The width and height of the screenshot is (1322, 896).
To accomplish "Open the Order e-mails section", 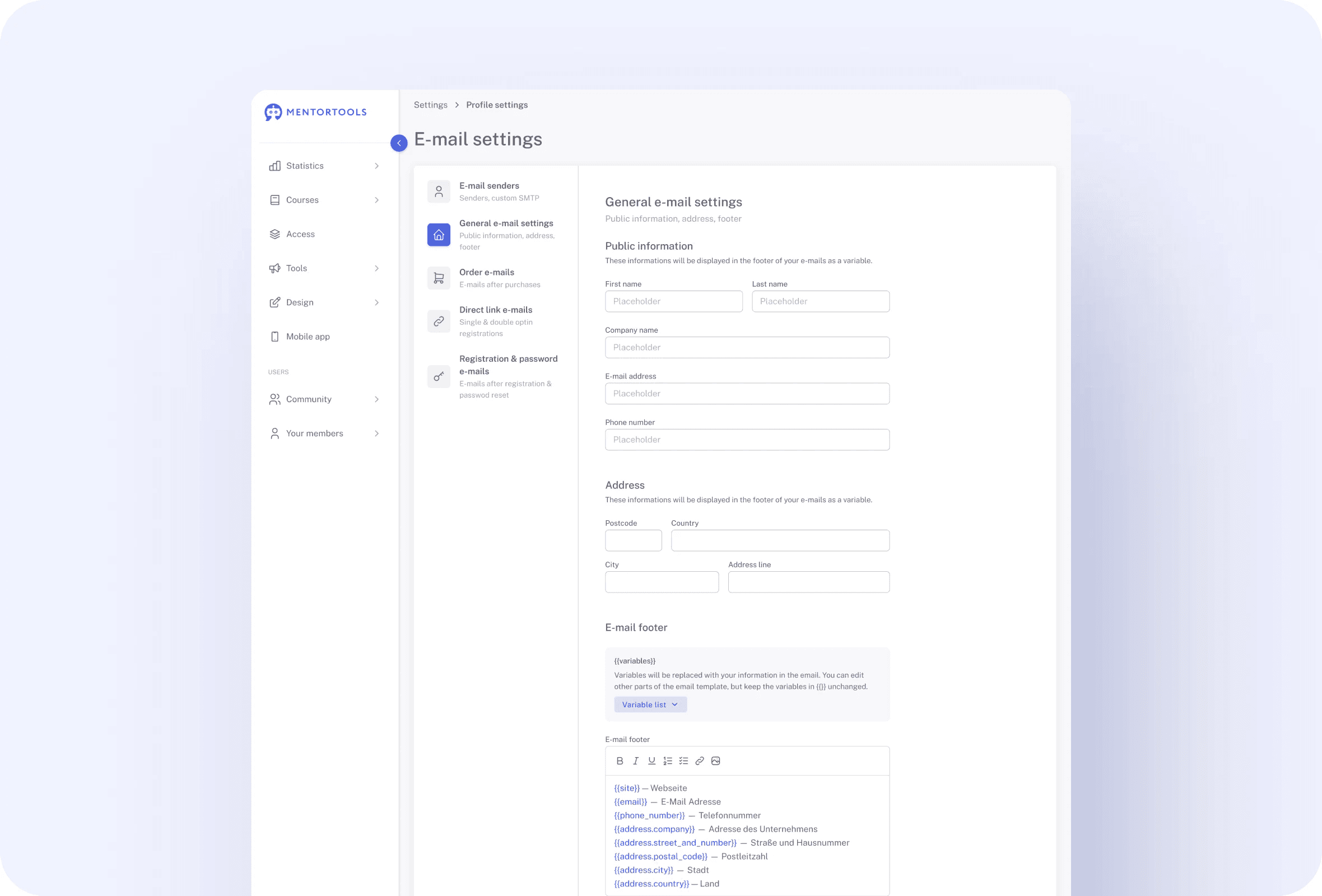I will (x=495, y=278).
